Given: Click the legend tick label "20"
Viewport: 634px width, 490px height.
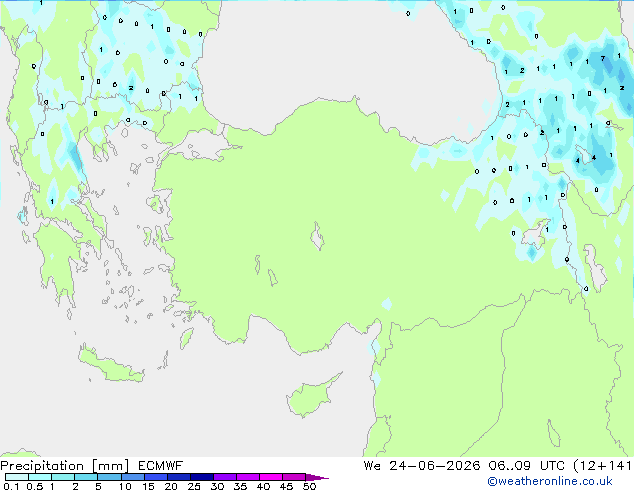Looking at the screenshot, I should tap(171, 486).
